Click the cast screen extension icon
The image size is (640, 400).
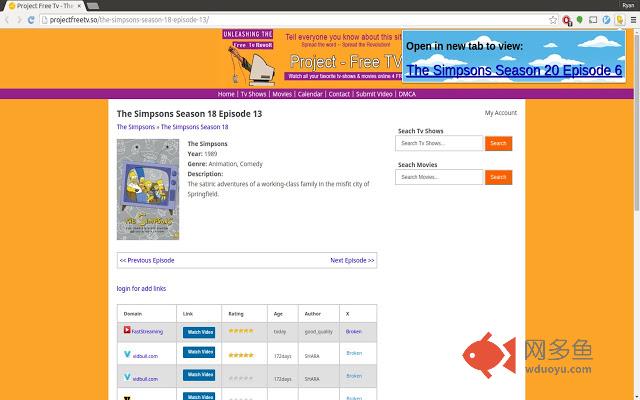click(593, 20)
